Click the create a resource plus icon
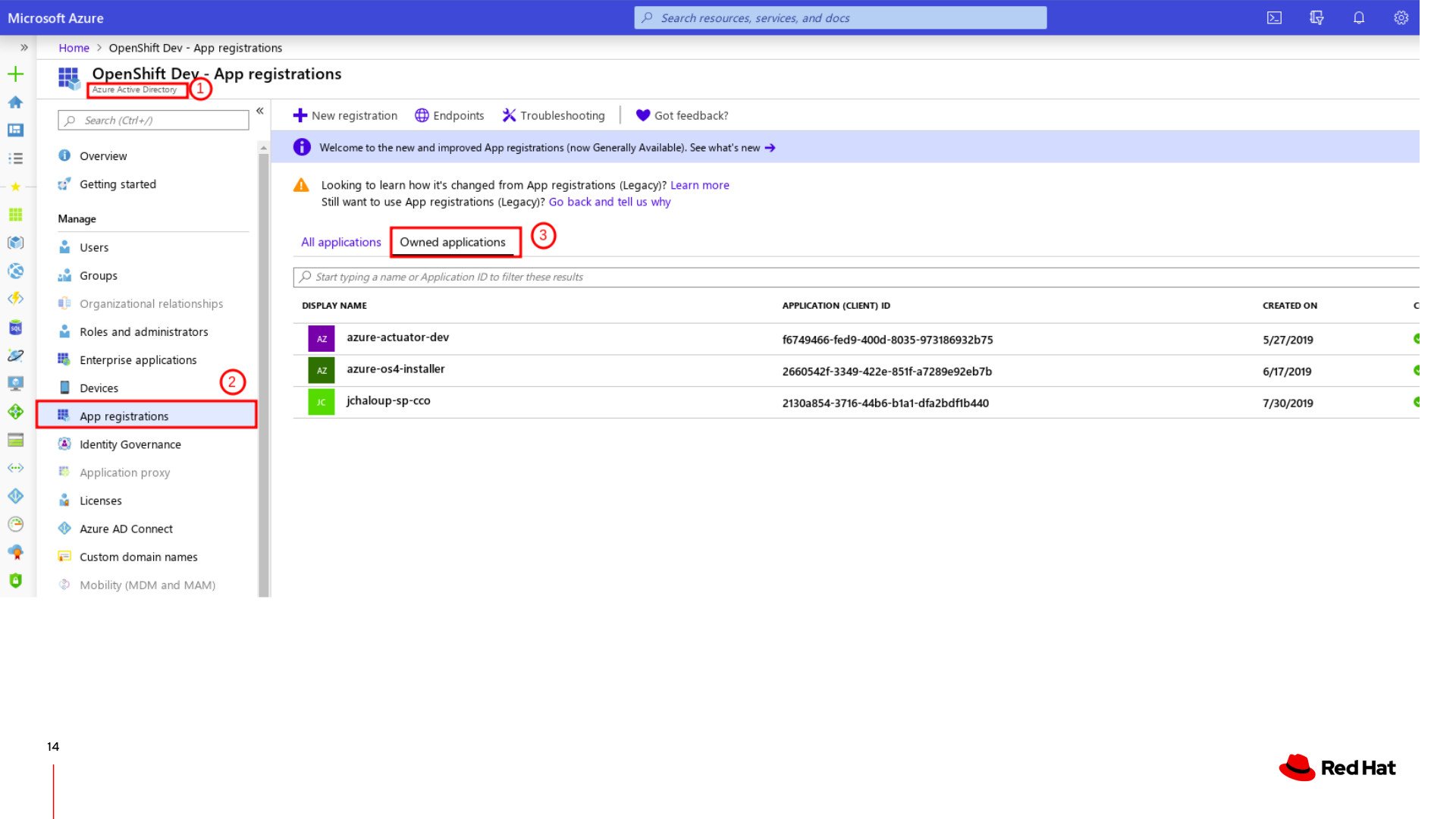Screen dimensions: 1456x819 click(15, 74)
